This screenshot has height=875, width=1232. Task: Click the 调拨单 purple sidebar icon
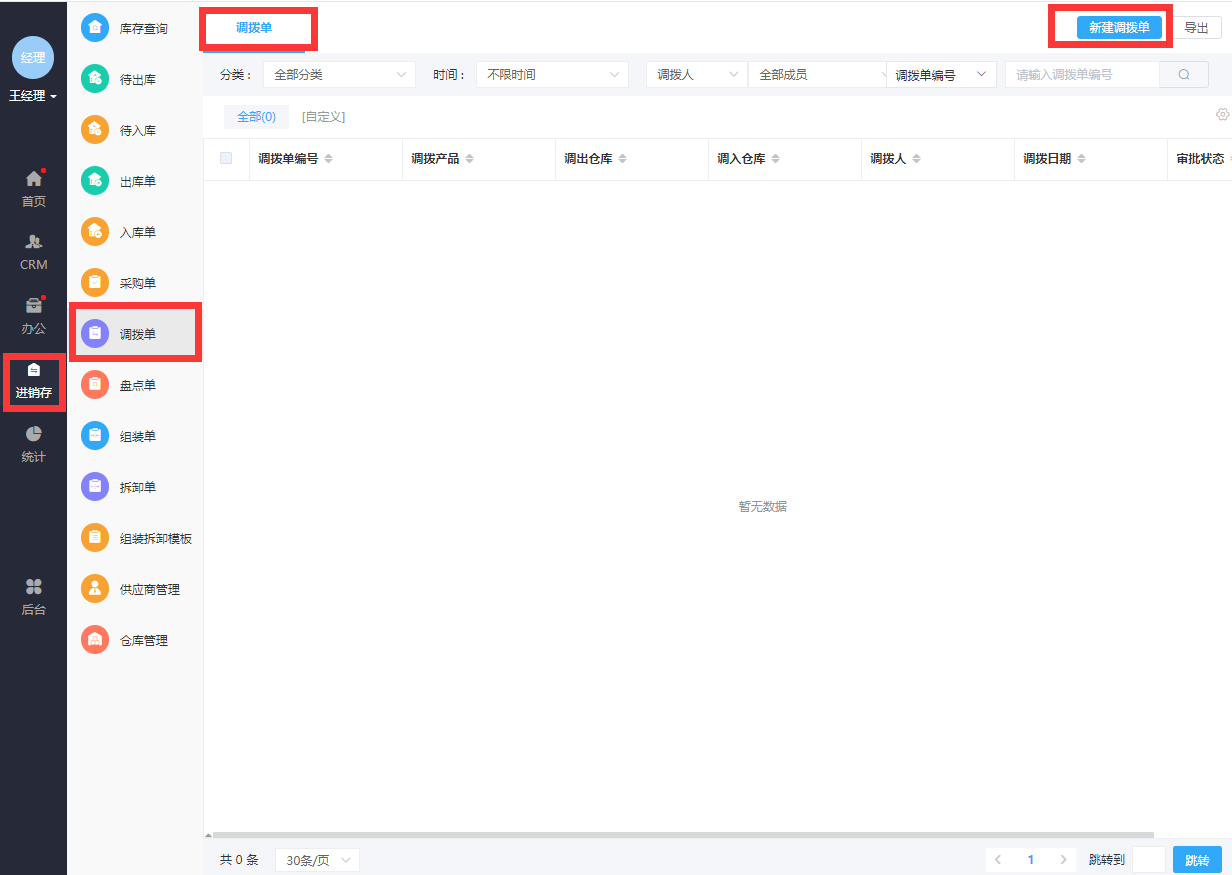pyautogui.click(x=95, y=334)
